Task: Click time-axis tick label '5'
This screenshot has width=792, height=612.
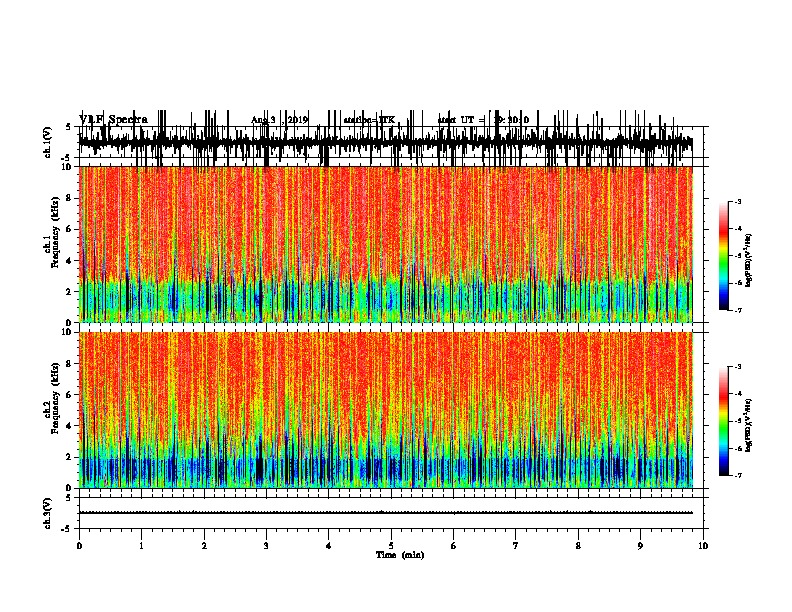Action: tap(391, 546)
